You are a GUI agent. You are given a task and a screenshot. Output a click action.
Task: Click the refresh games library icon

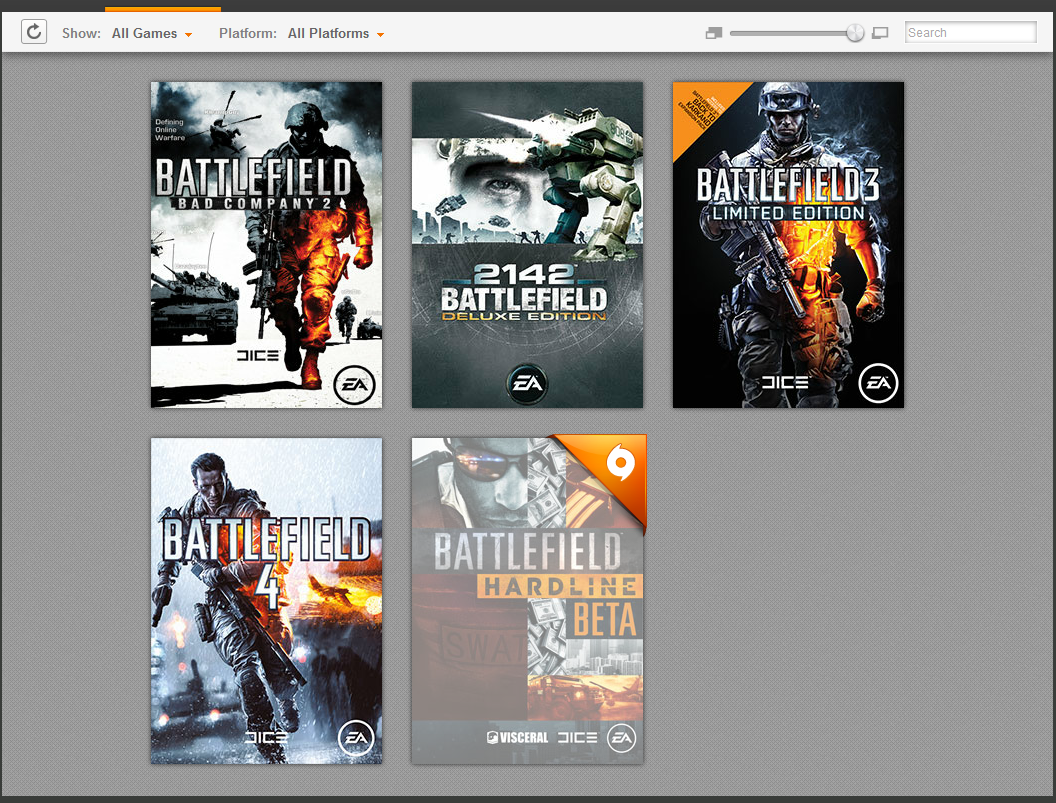(x=34, y=32)
